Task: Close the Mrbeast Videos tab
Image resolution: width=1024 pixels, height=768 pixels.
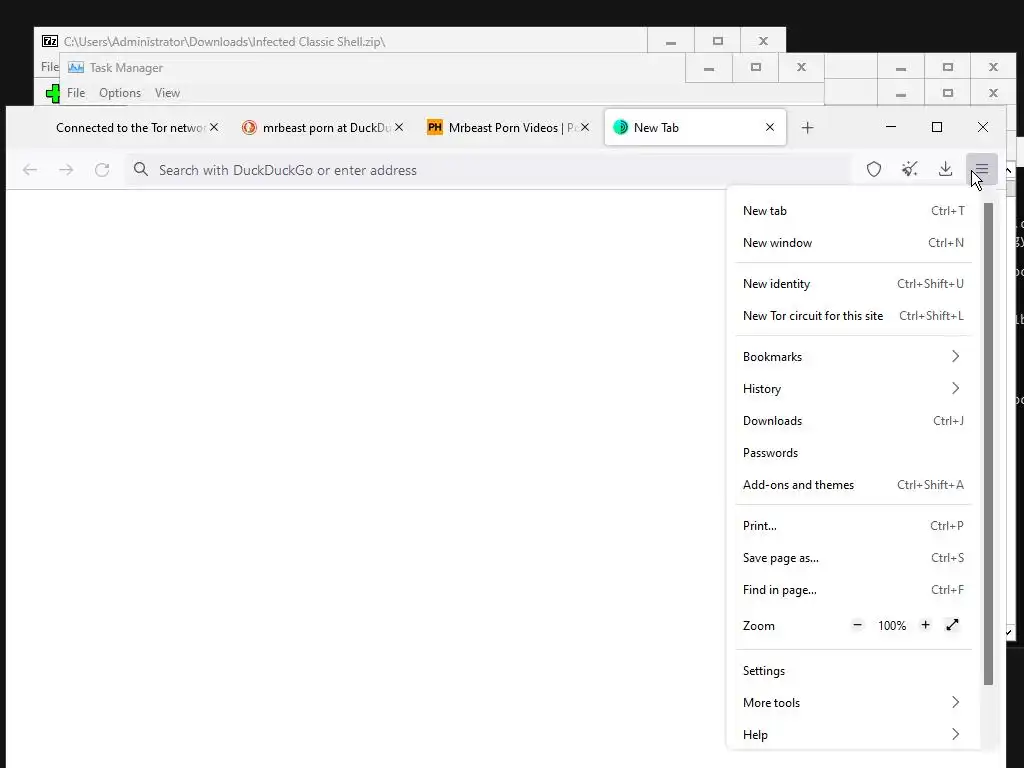Action: tap(585, 127)
